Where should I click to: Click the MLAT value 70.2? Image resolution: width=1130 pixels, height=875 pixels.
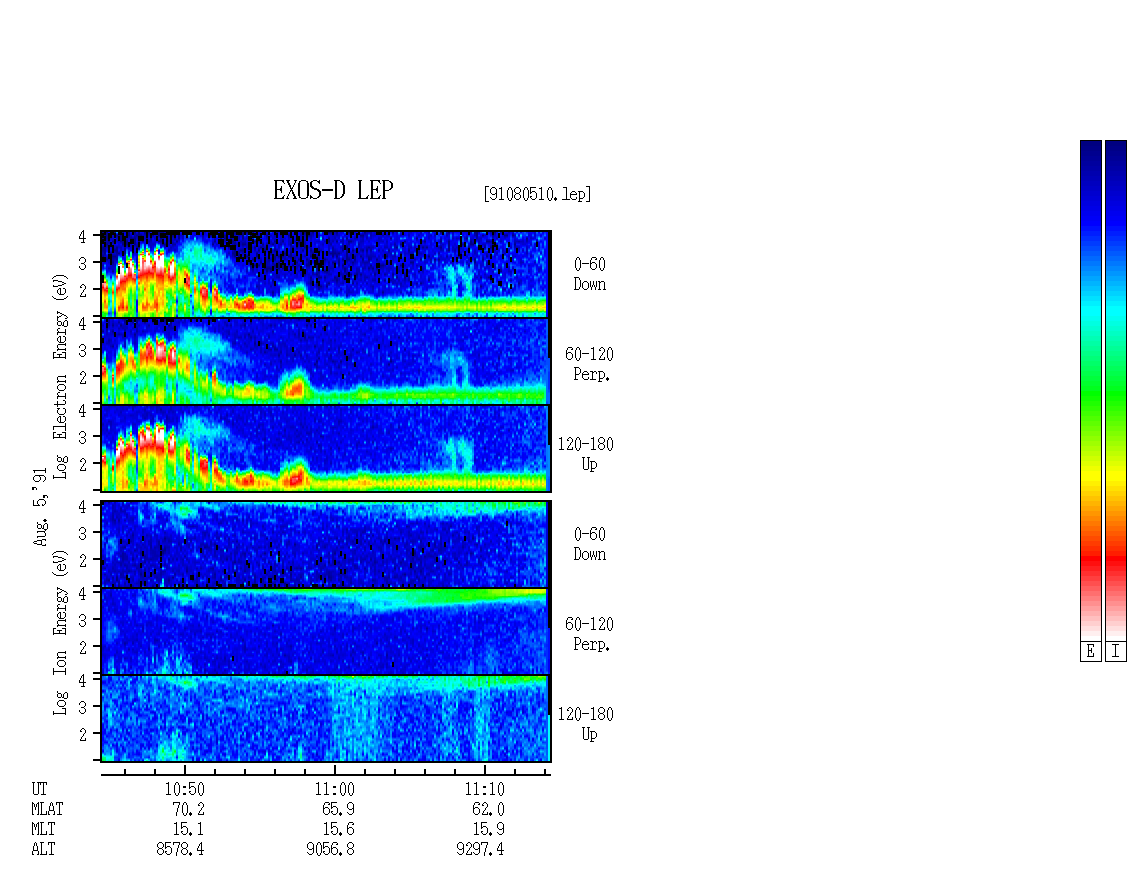pos(187,809)
